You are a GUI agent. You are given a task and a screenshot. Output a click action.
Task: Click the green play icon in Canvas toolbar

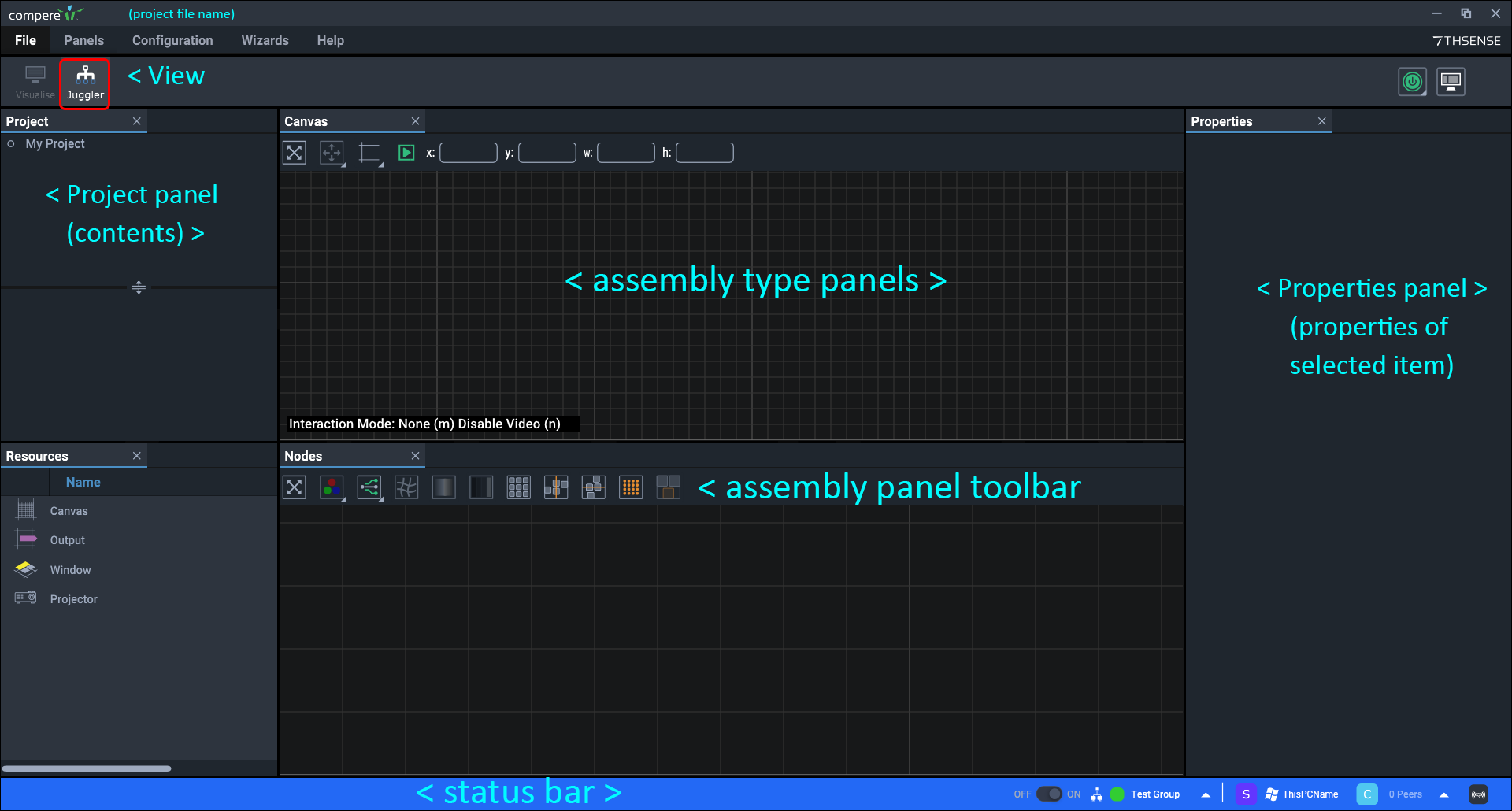406,153
